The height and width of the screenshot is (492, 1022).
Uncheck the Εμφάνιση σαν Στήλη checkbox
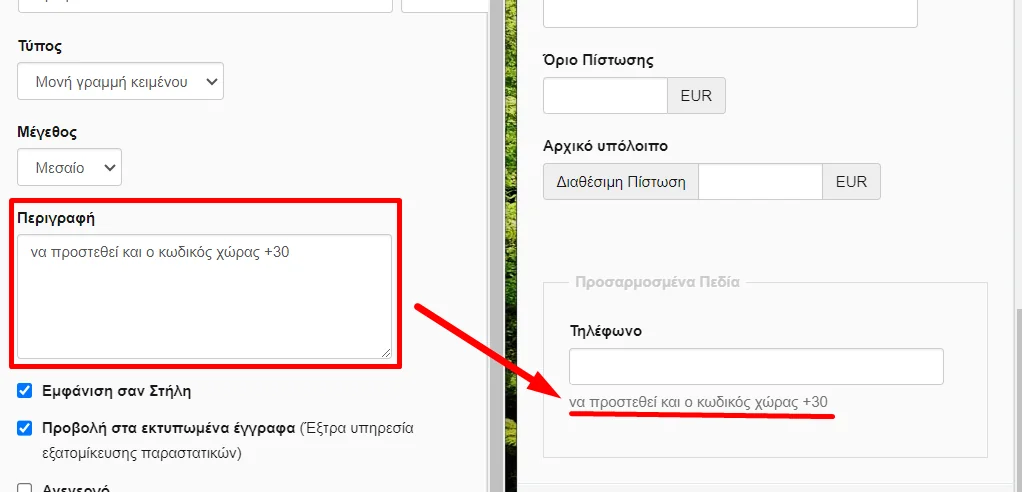click(x=25, y=391)
